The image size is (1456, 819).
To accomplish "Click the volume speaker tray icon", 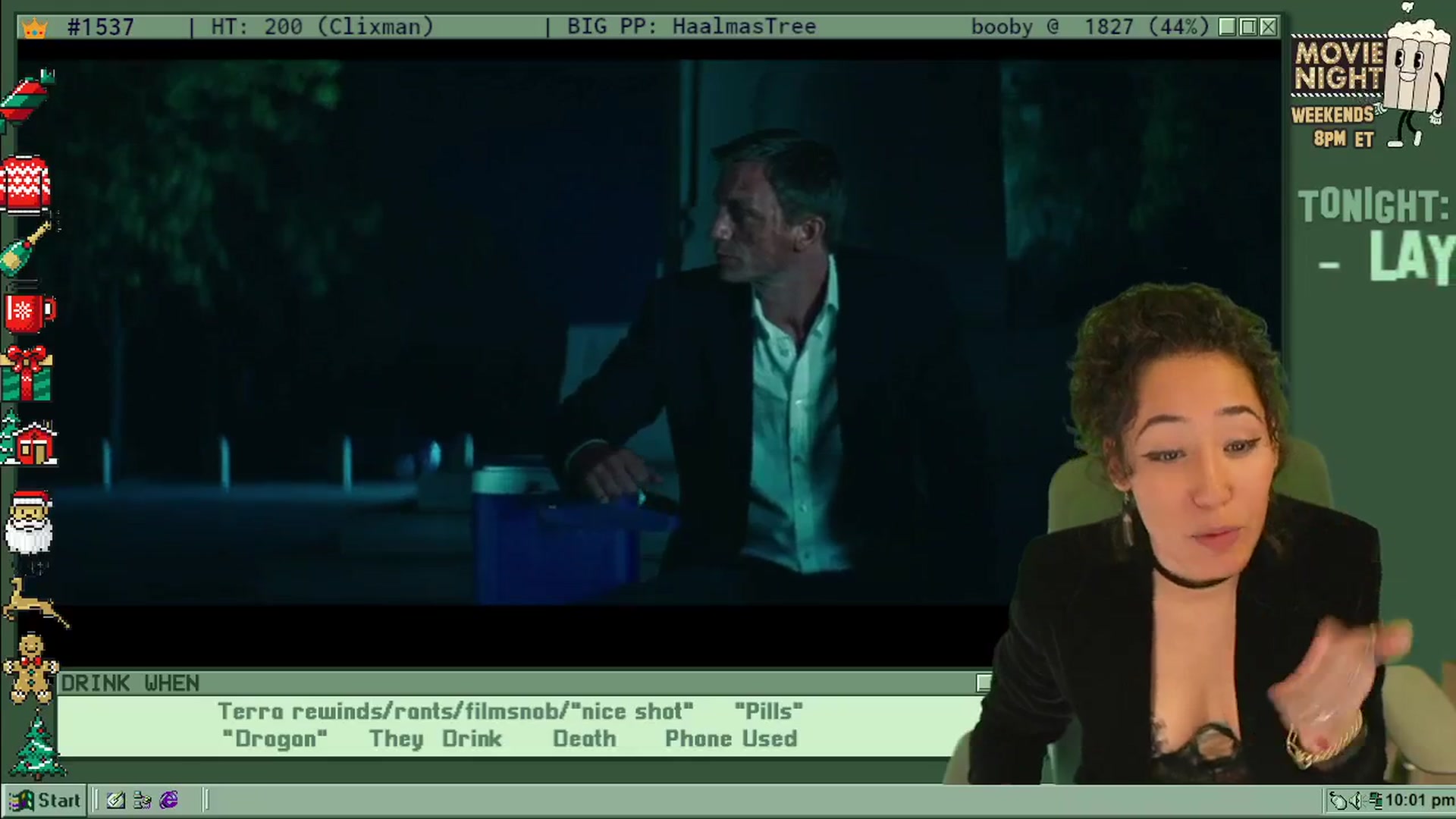I will click(1355, 800).
